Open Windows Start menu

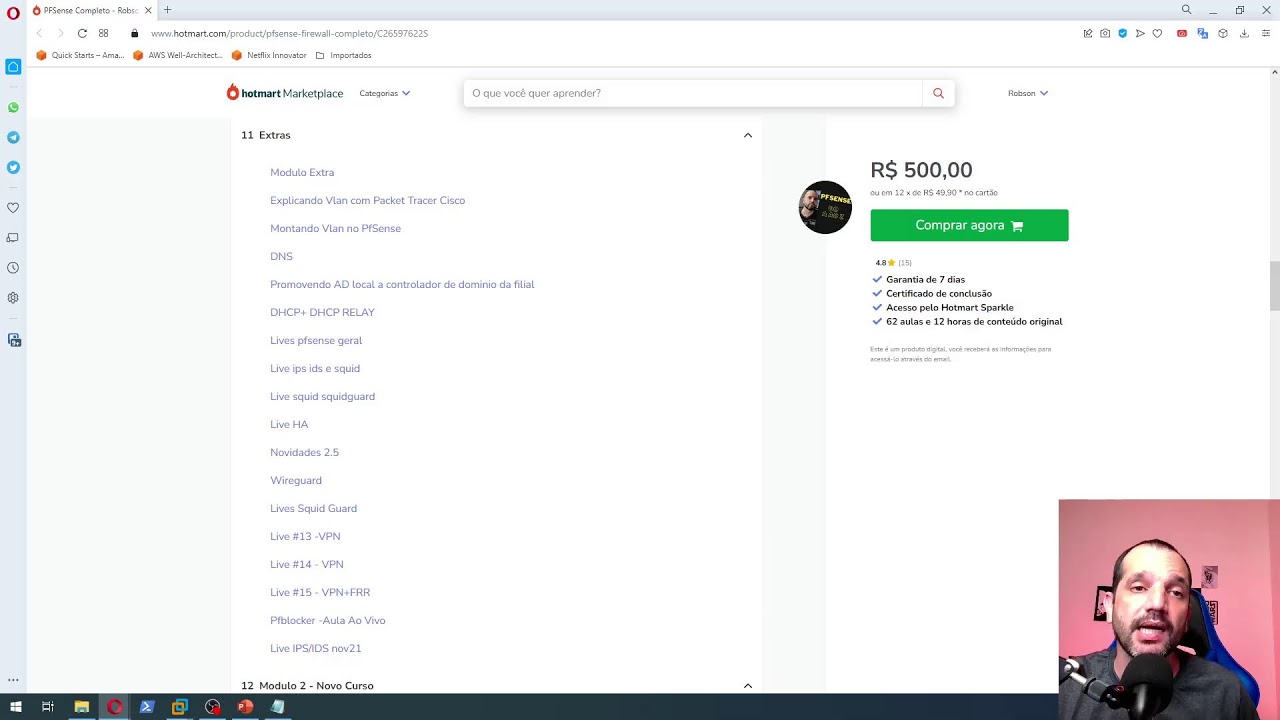click(15, 707)
